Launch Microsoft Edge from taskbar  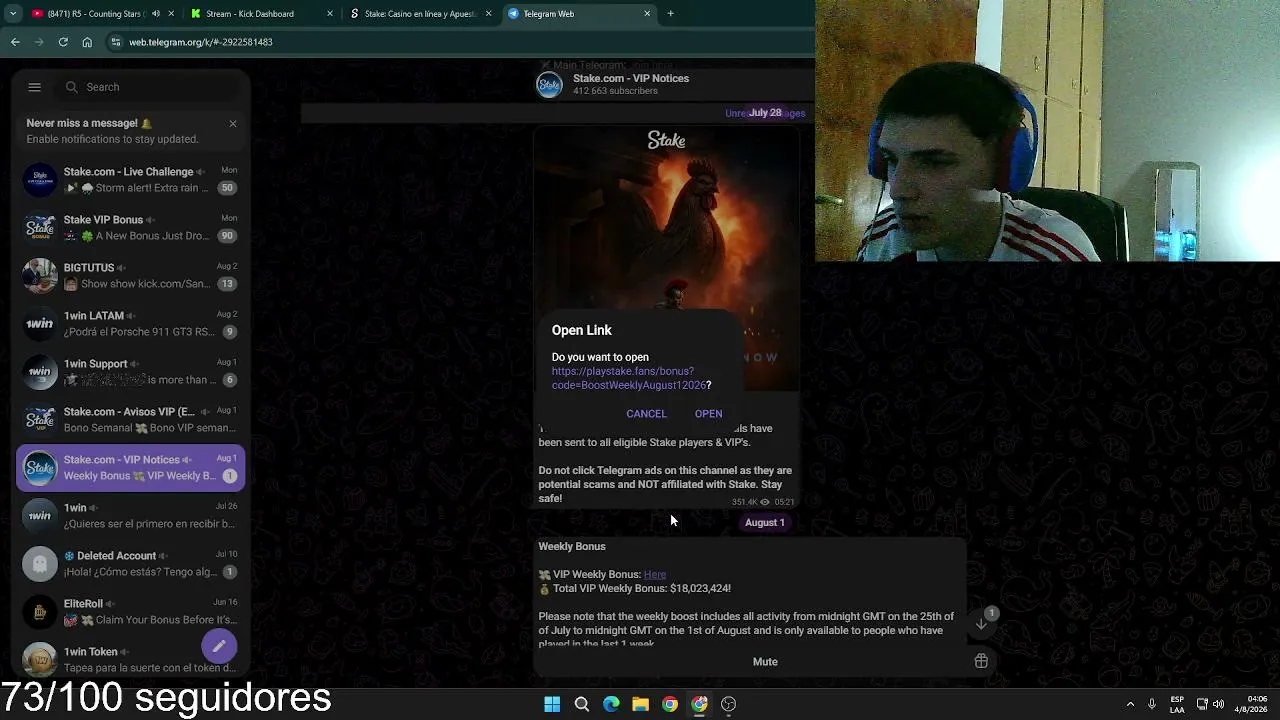(x=611, y=704)
